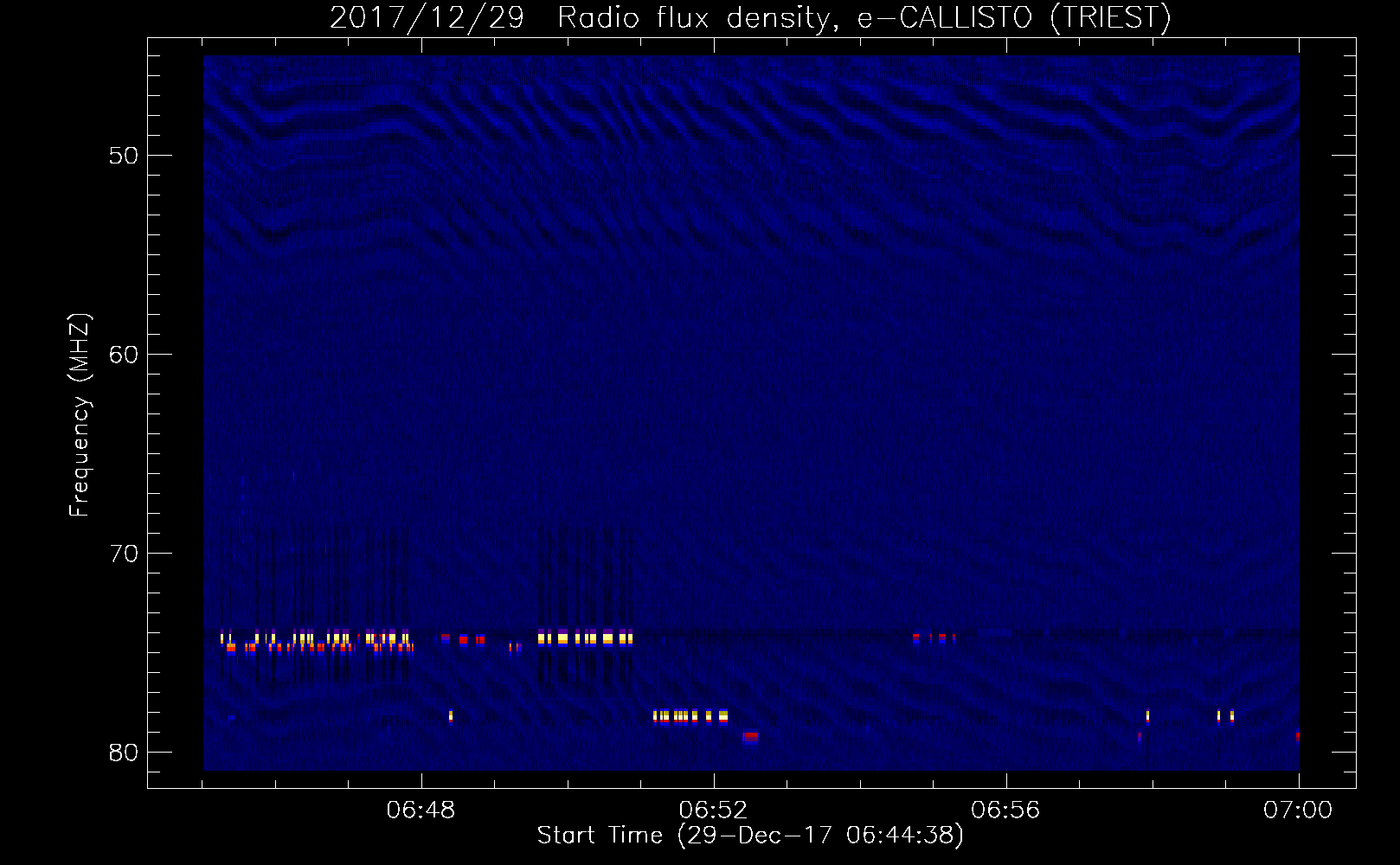Click the '06:48' time tick label
This screenshot has width=1400, height=865.
coord(421,811)
